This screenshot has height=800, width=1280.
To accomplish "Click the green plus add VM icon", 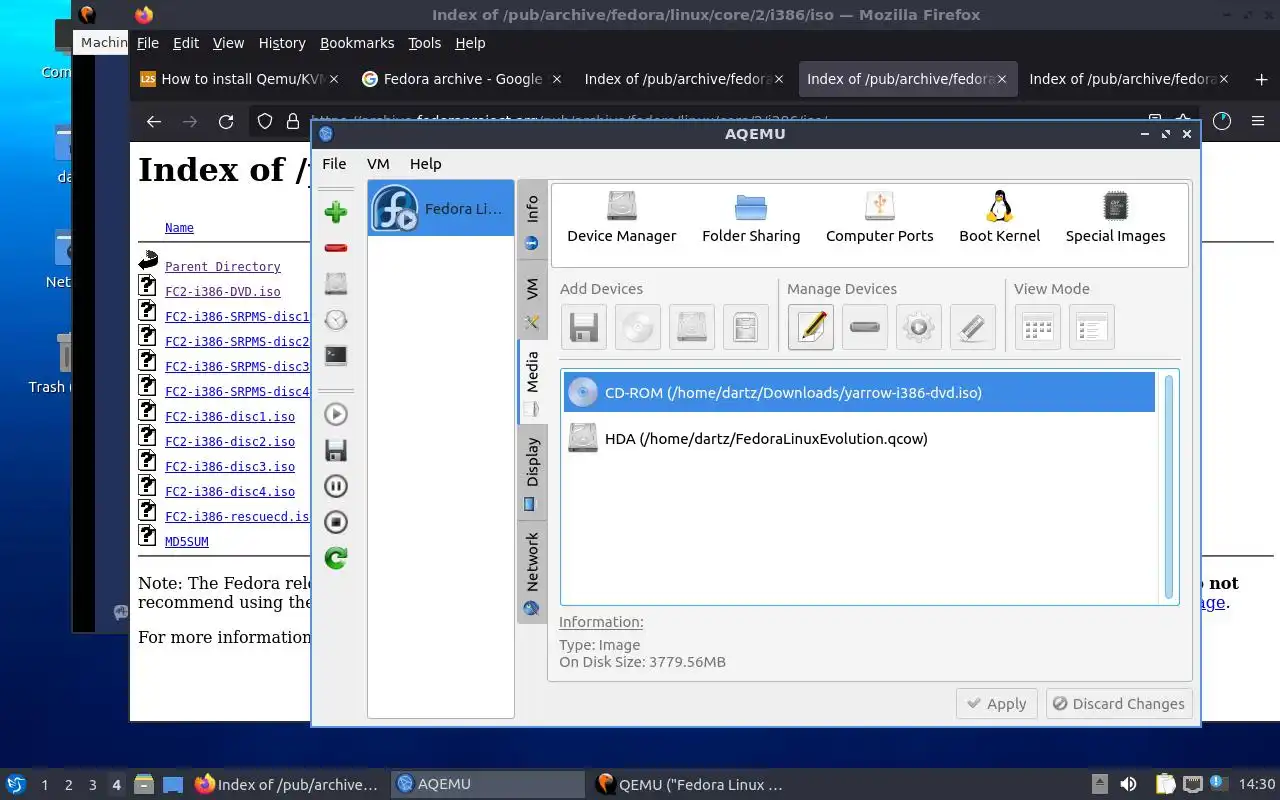I will point(336,211).
